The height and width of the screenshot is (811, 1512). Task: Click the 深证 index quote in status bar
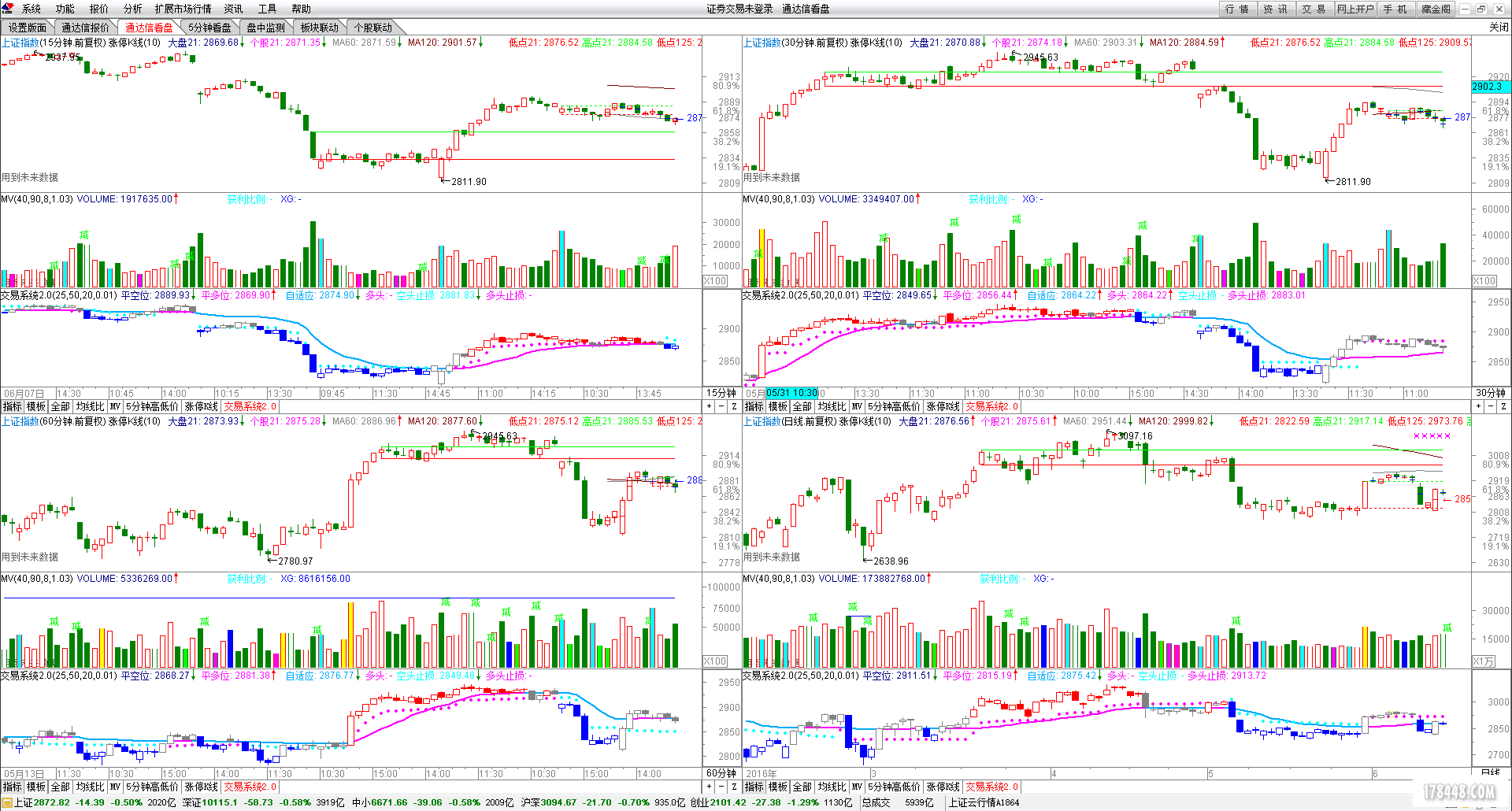264,802
